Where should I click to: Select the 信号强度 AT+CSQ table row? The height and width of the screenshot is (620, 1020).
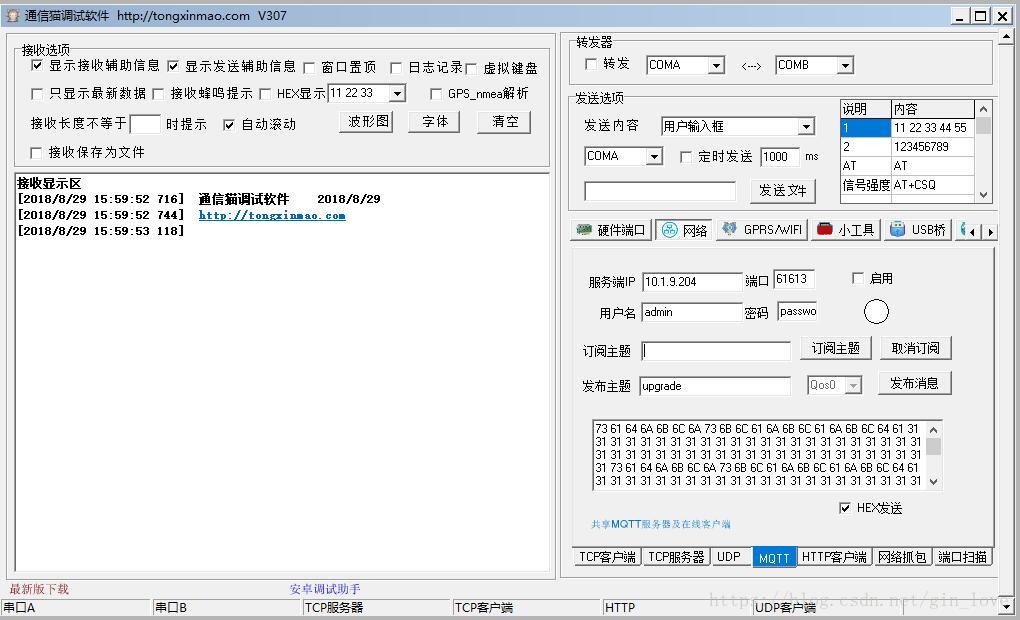[907, 185]
